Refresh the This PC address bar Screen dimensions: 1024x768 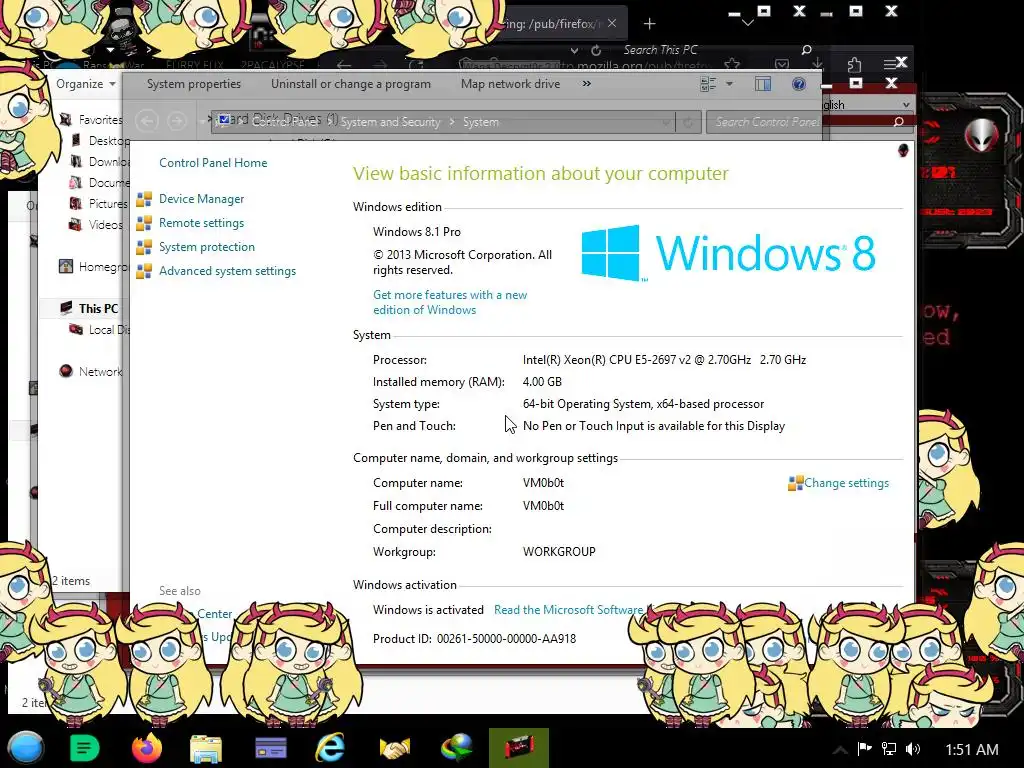pyautogui.click(x=596, y=50)
